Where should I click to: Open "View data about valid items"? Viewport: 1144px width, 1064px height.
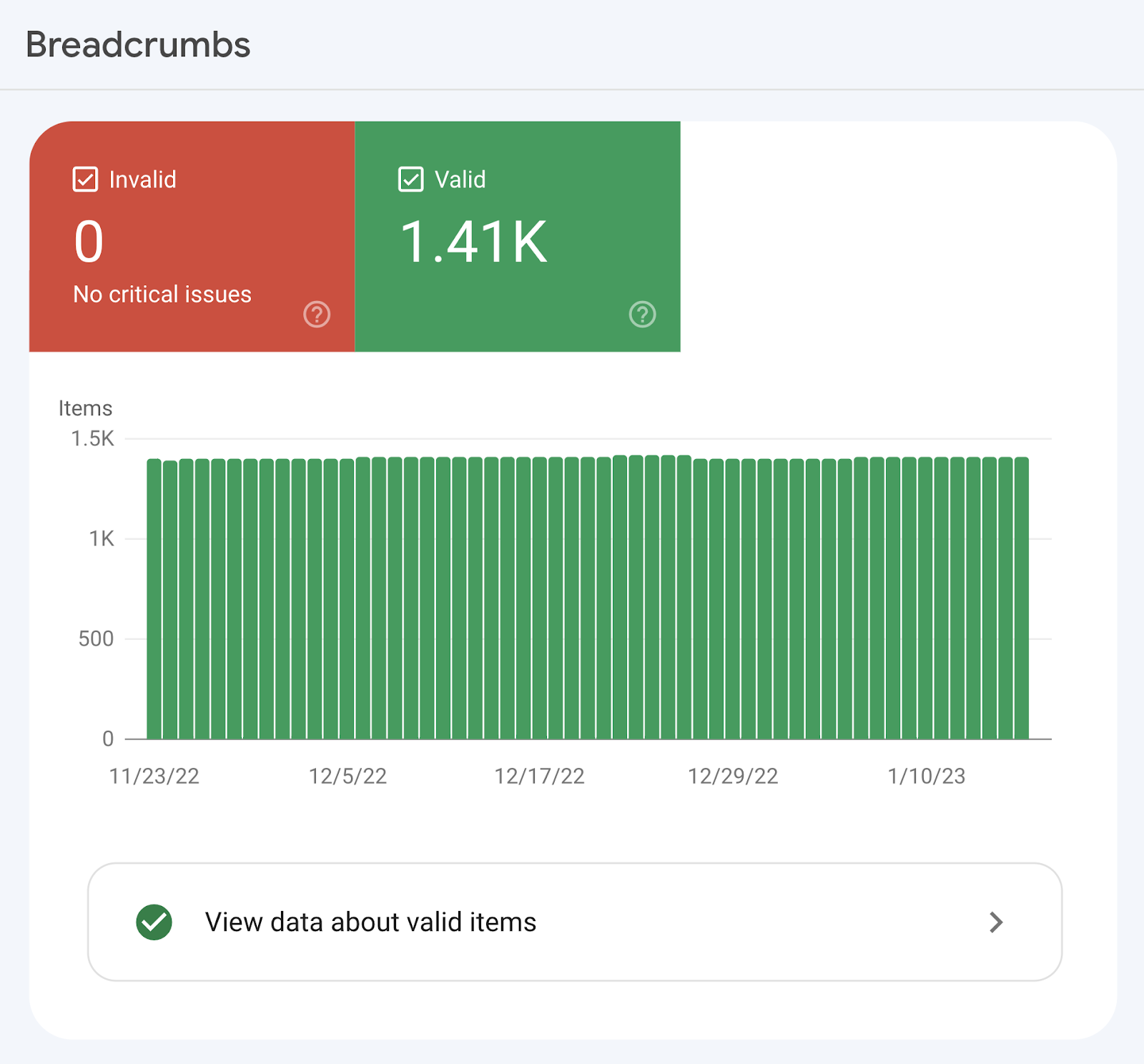[370, 922]
